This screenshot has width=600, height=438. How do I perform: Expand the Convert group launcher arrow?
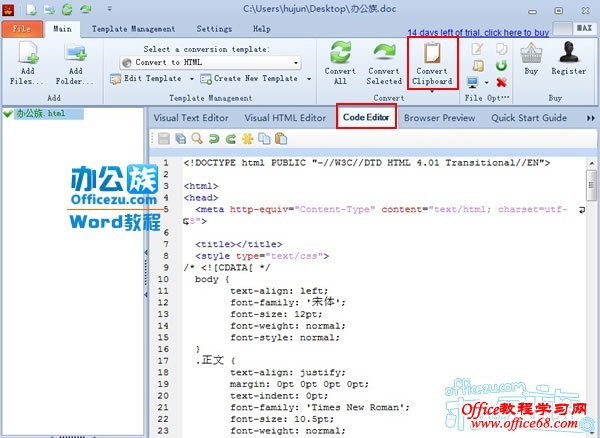pyautogui.click(x=432, y=92)
